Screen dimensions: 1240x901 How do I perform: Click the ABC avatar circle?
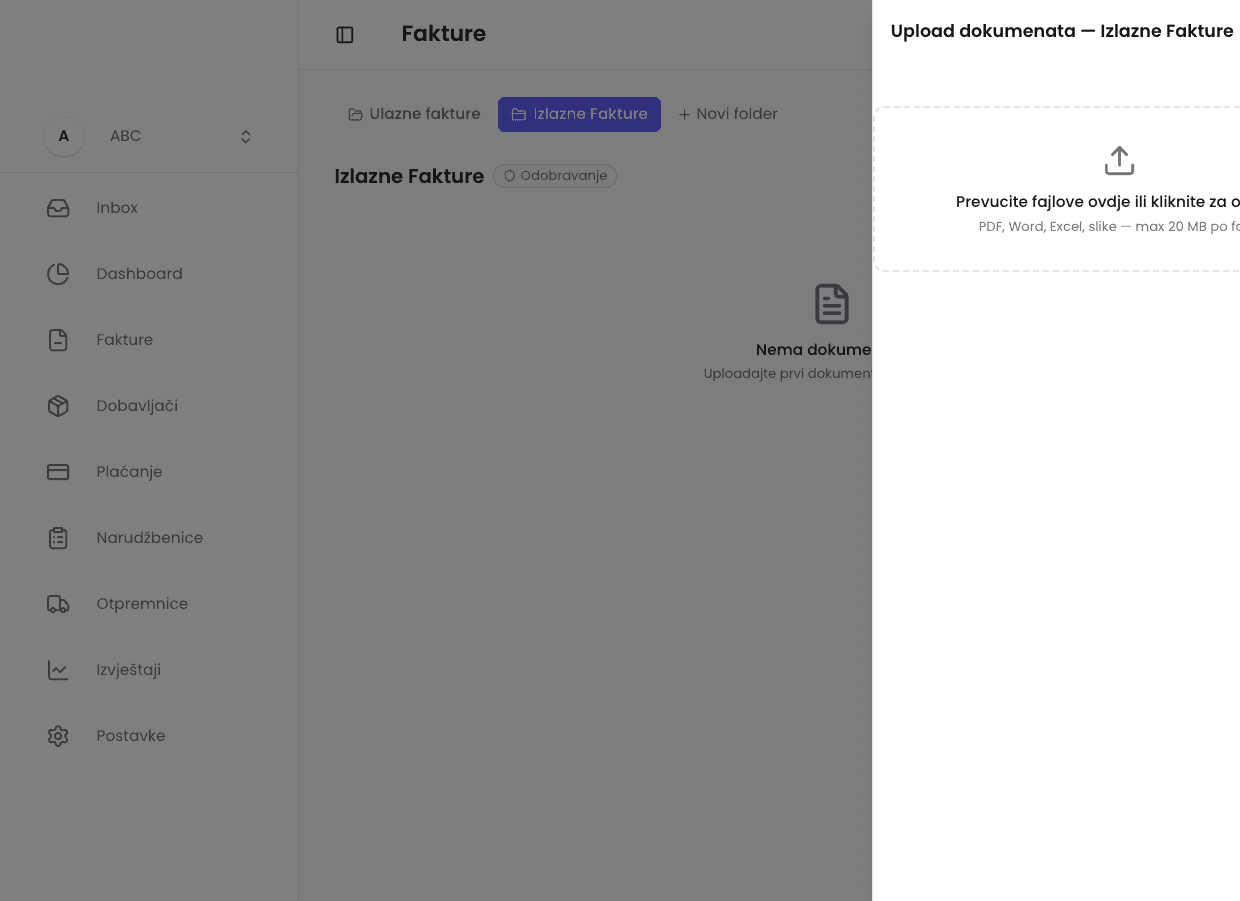coord(64,136)
